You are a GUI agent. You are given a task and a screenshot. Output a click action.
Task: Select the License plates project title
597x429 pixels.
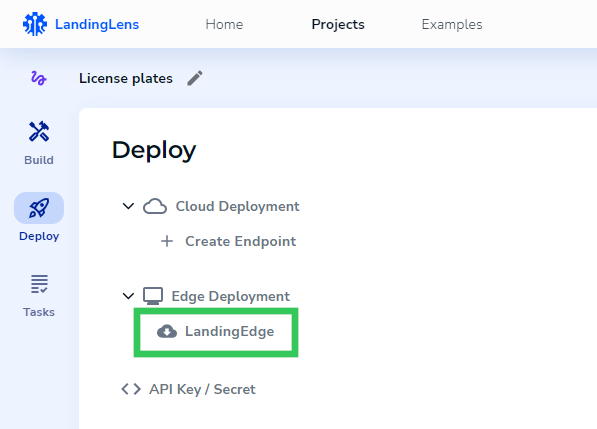pos(126,78)
